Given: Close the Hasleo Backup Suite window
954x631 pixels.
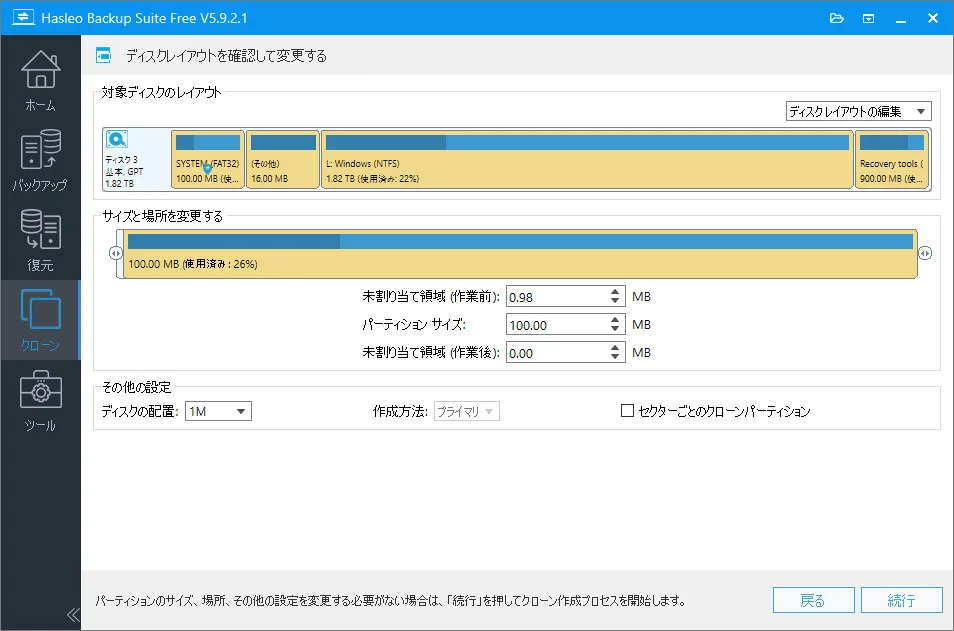Looking at the screenshot, I should click(x=933, y=18).
